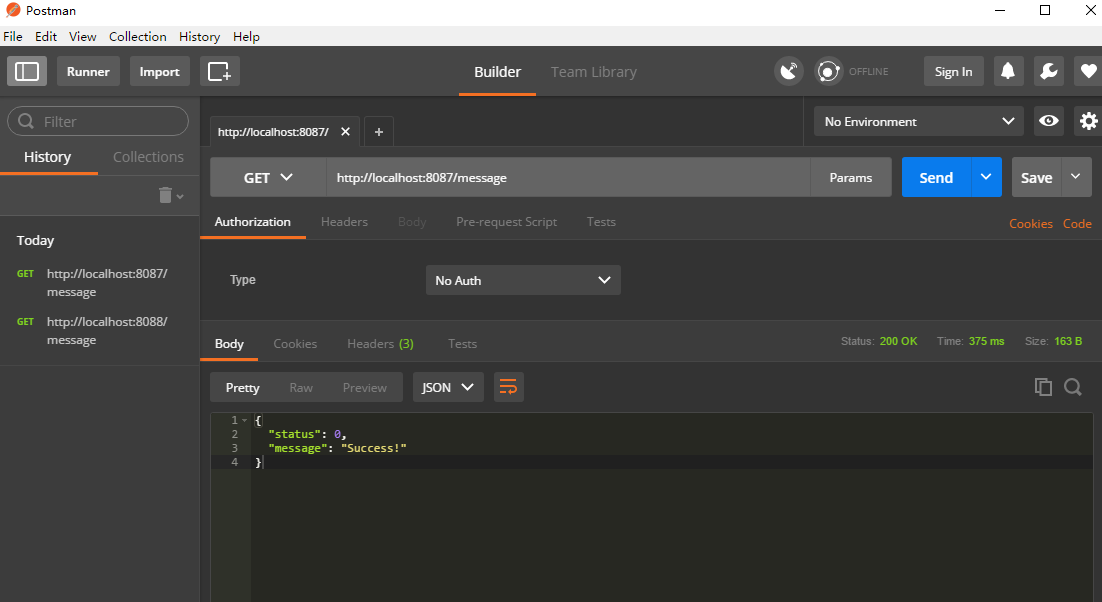The width and height of the screenshot is (1102, 602).
Task: Select the Collections sidebar tab
Action: pyautogui.click(x=148, y=157)
